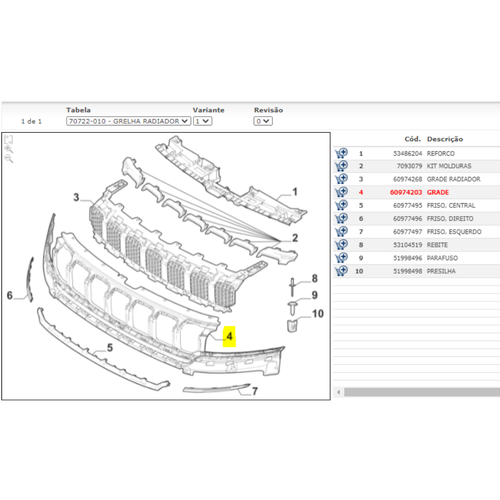Click part code 53104519
Screen dimensions: 500x500
407,245
